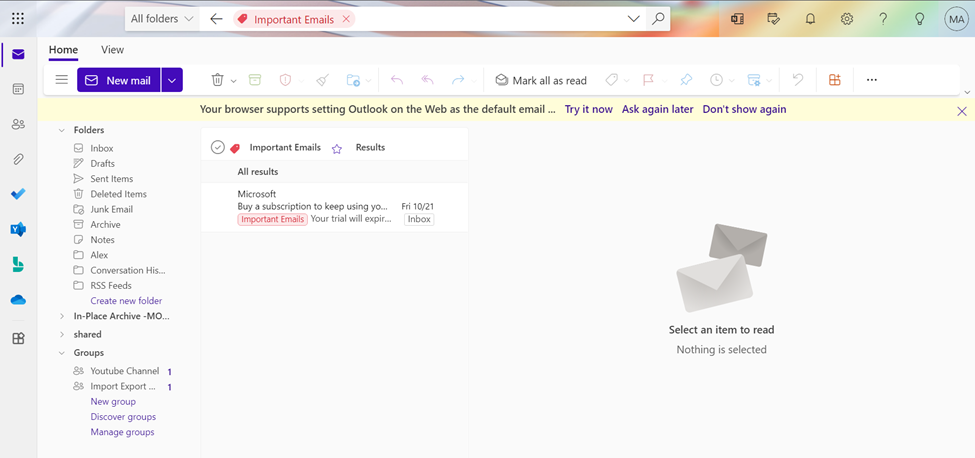Click the Archive toolbar icon
This screenshot has width=975, height=458.
254,80
